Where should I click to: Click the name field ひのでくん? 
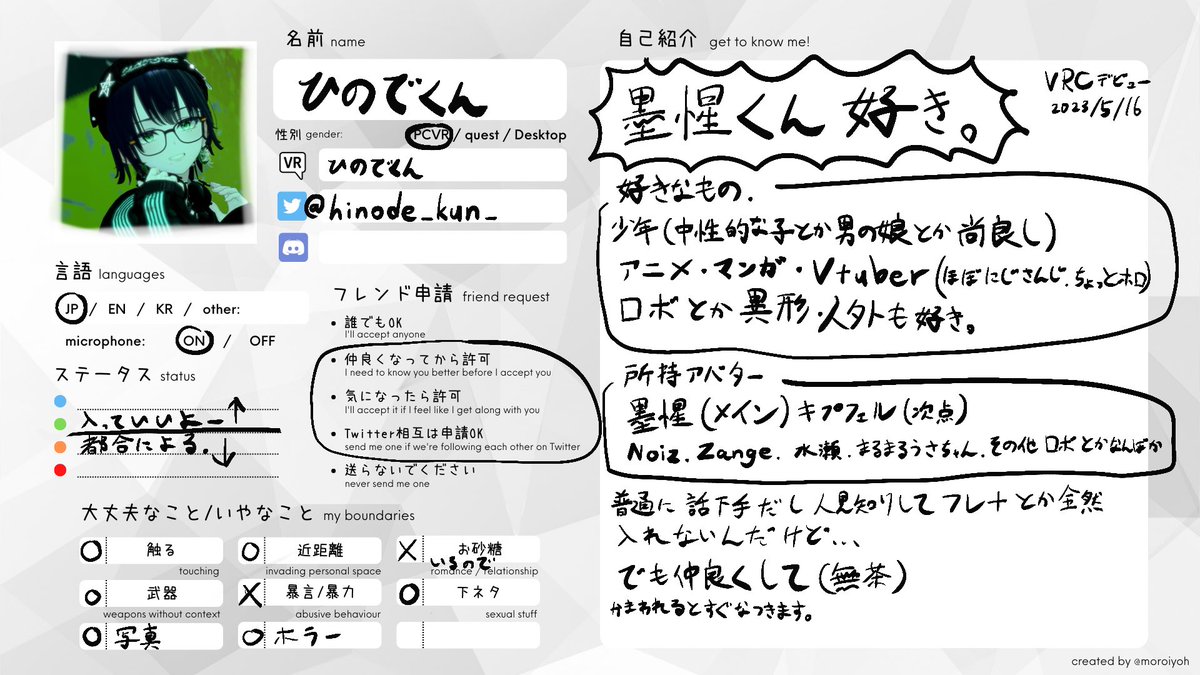point(420,89)
